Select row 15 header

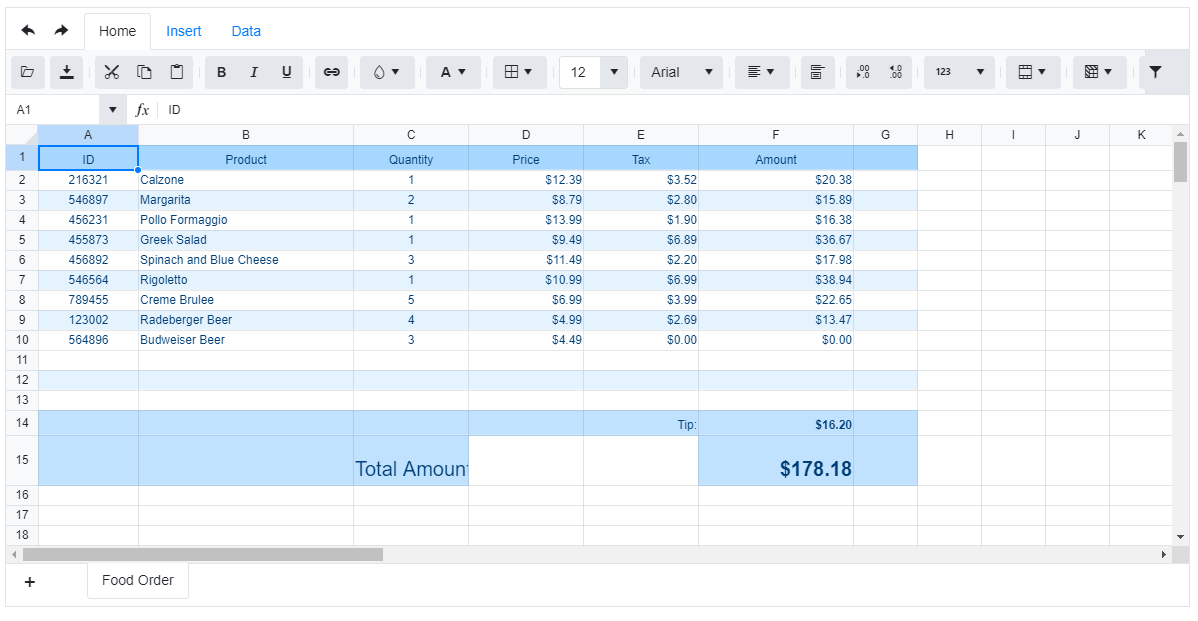(x=22, y=461)
